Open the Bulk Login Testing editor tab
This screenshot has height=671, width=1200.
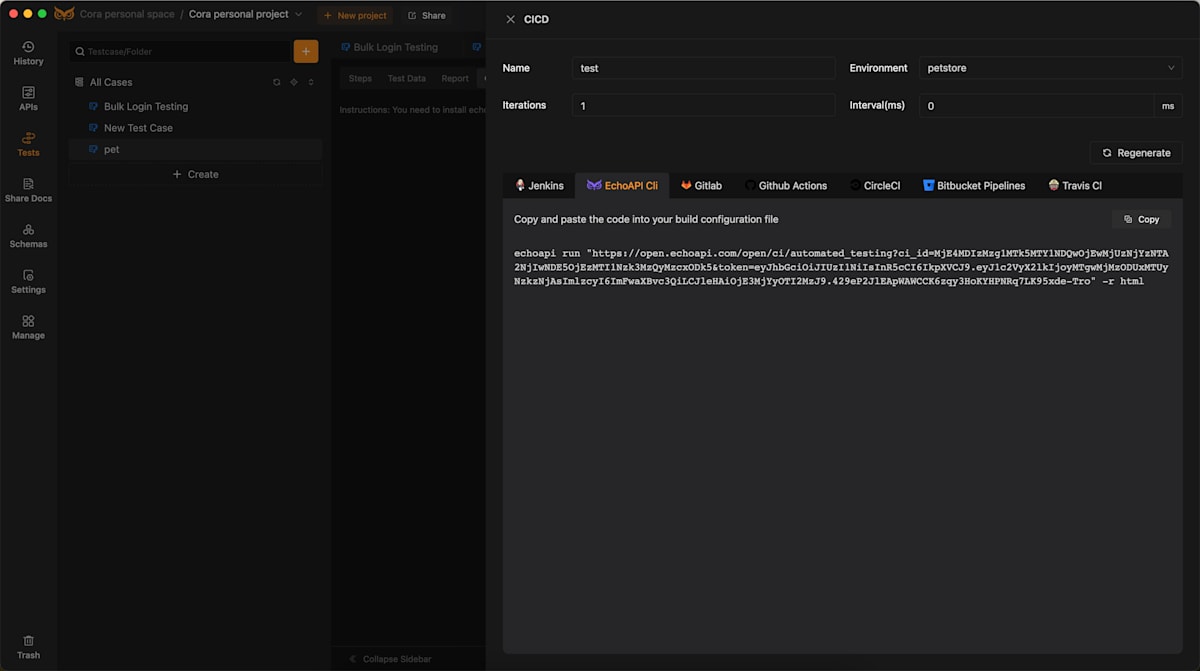point(390,47)
